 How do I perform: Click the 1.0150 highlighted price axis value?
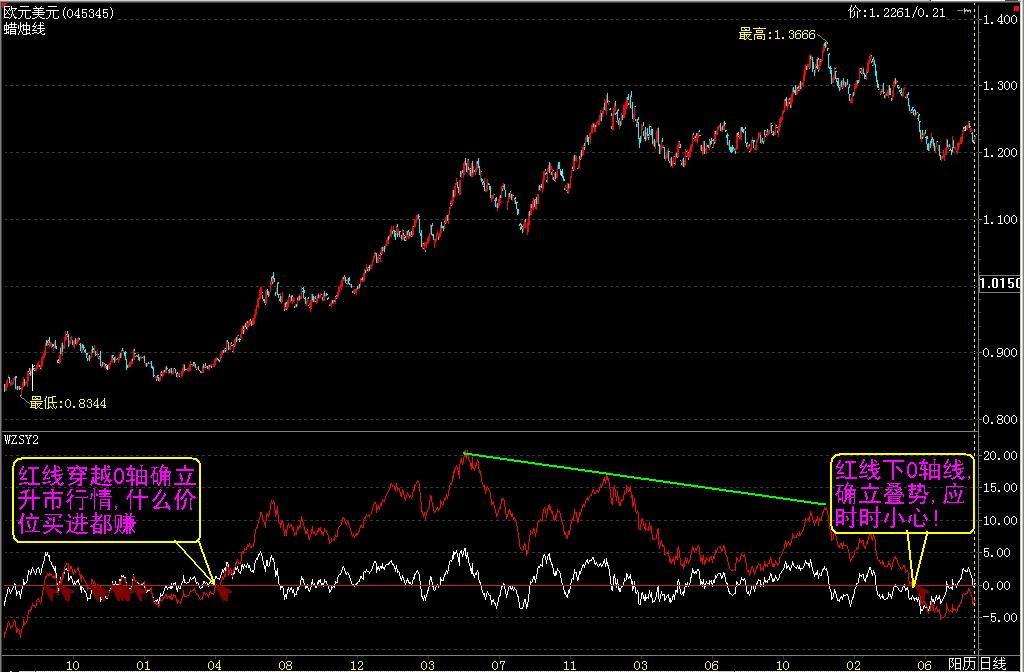tap(1000, 283)
